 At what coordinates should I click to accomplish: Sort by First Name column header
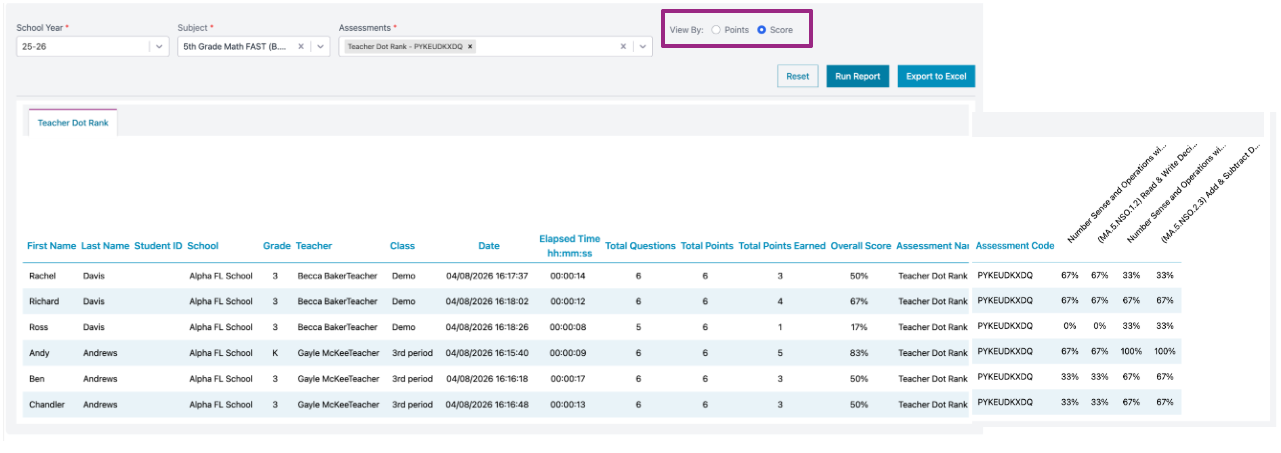click(51, 246)
